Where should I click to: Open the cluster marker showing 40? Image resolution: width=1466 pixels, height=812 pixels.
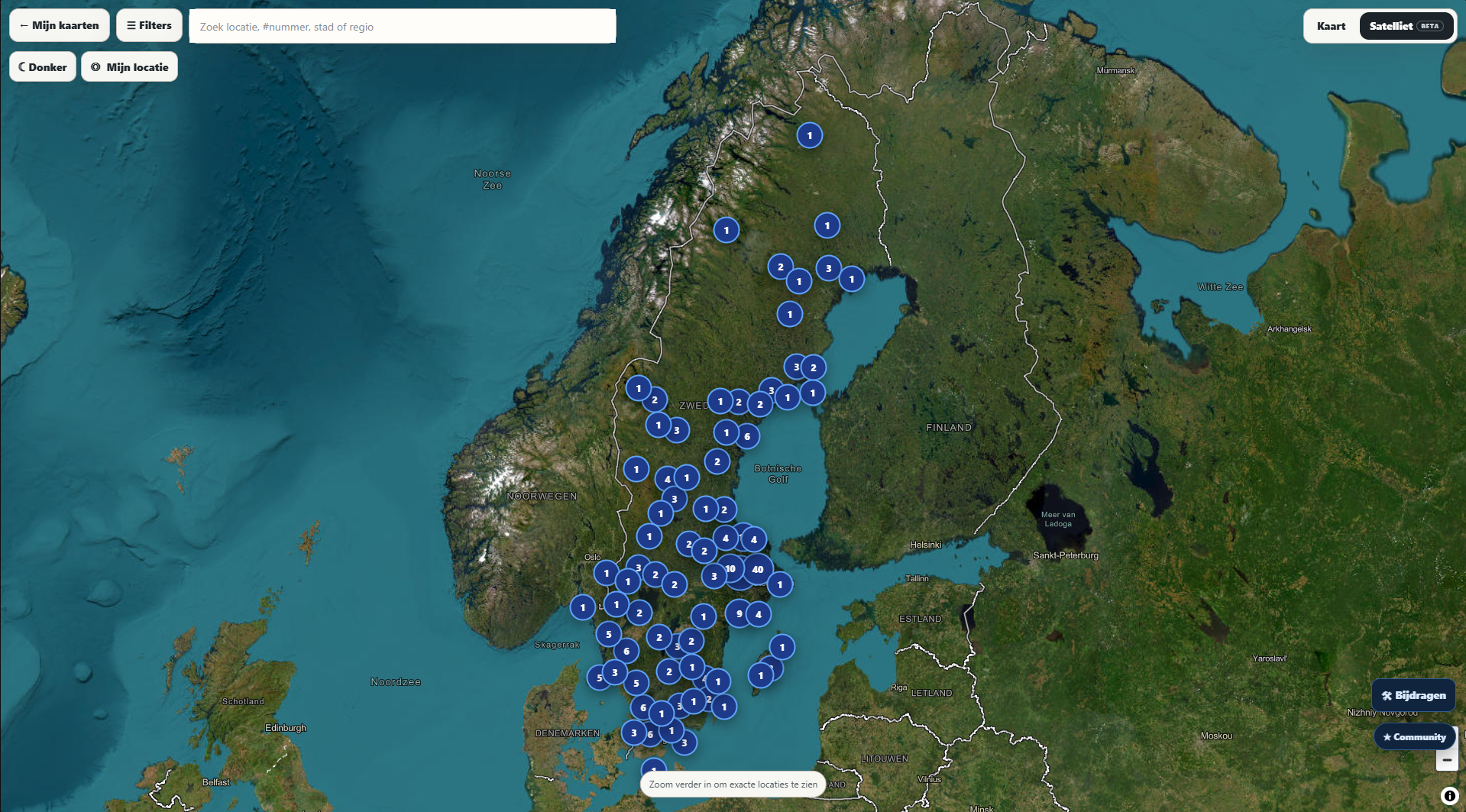(x=758, y=569)
